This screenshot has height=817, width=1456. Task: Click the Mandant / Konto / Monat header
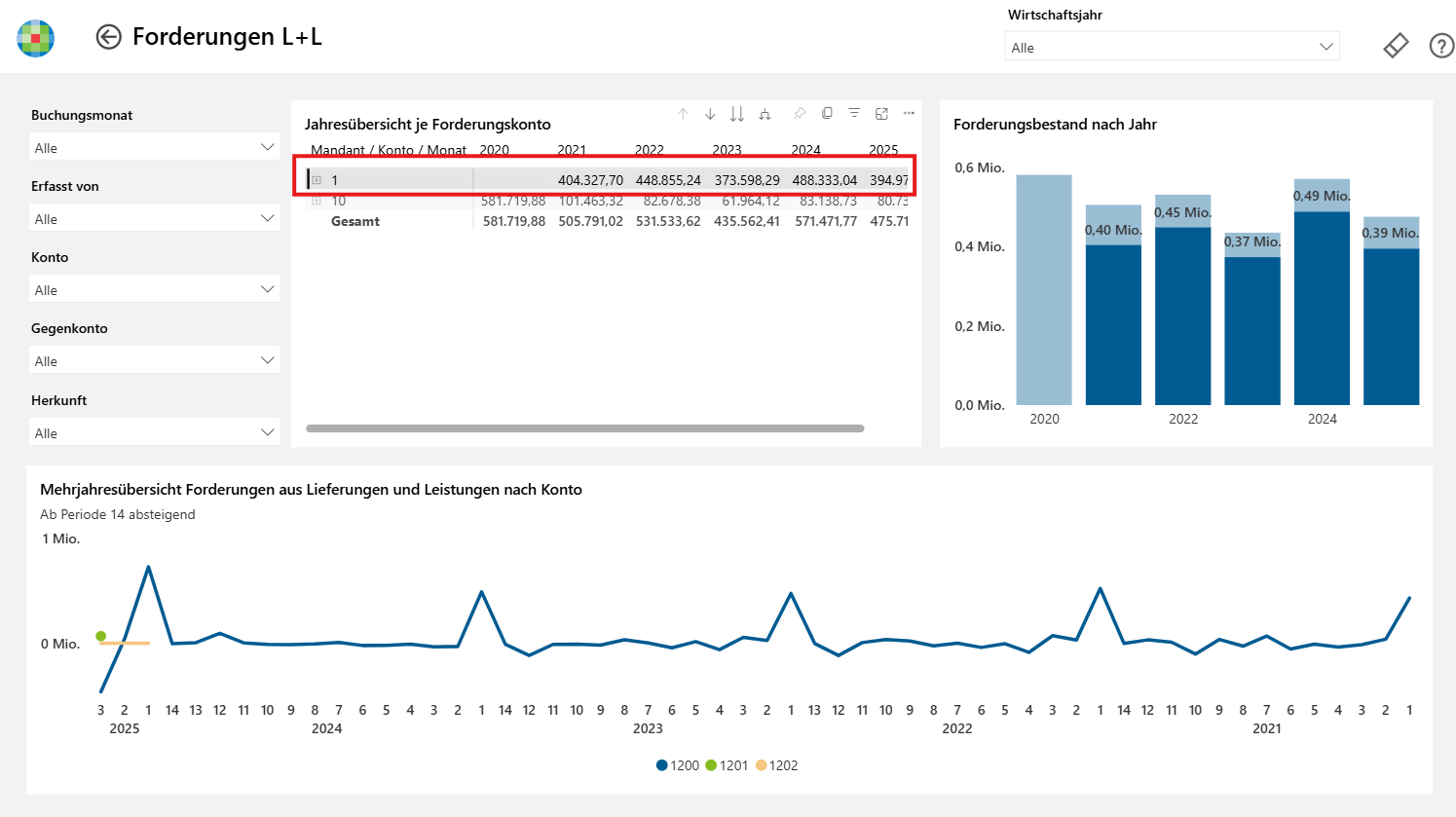(x=389, y=150)
